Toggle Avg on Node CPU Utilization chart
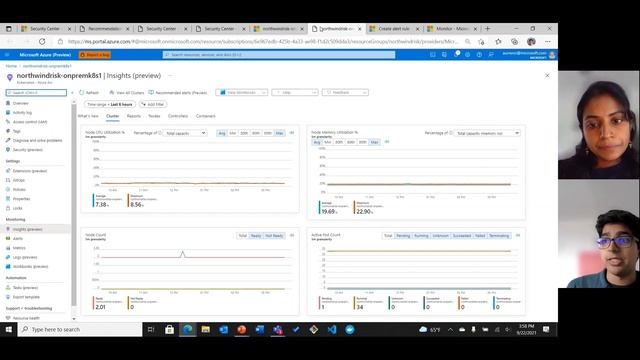This screenshot has height=360, width=640. (222, 133)
